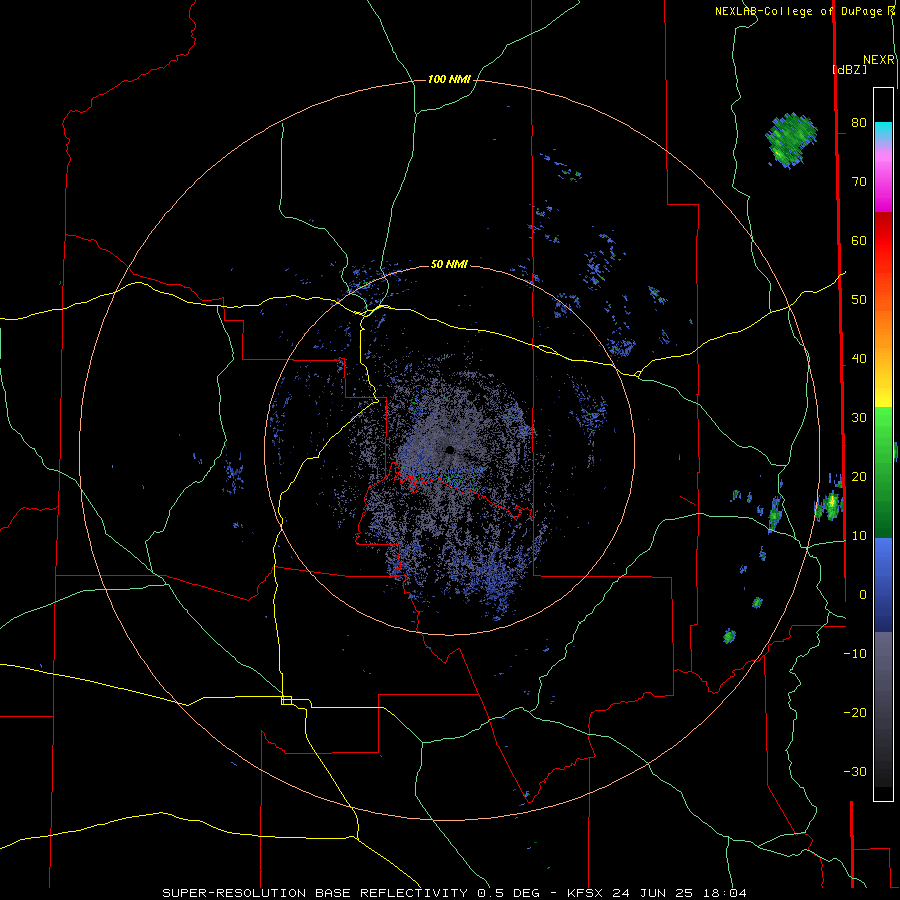Click the square highway junction marker
This screenshot has width=900, height=900.
pyautogui.click(x=286, y=700)
